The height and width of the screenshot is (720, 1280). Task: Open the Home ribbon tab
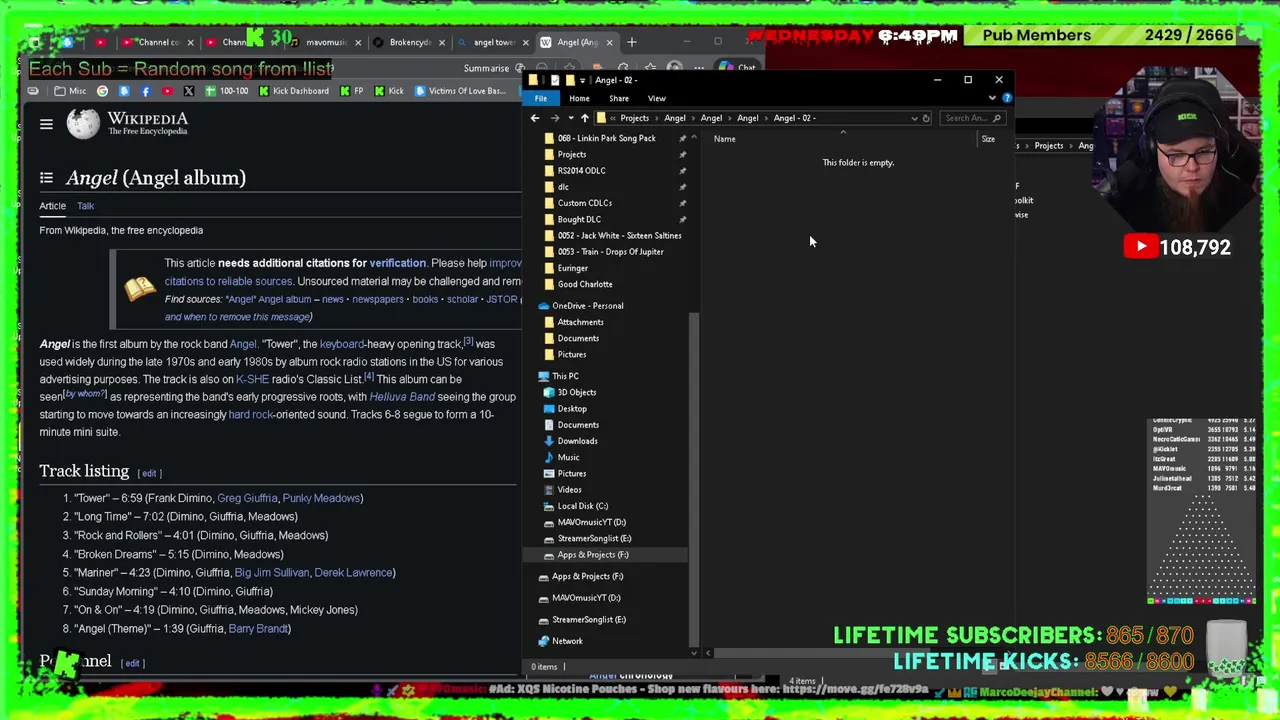579,98
